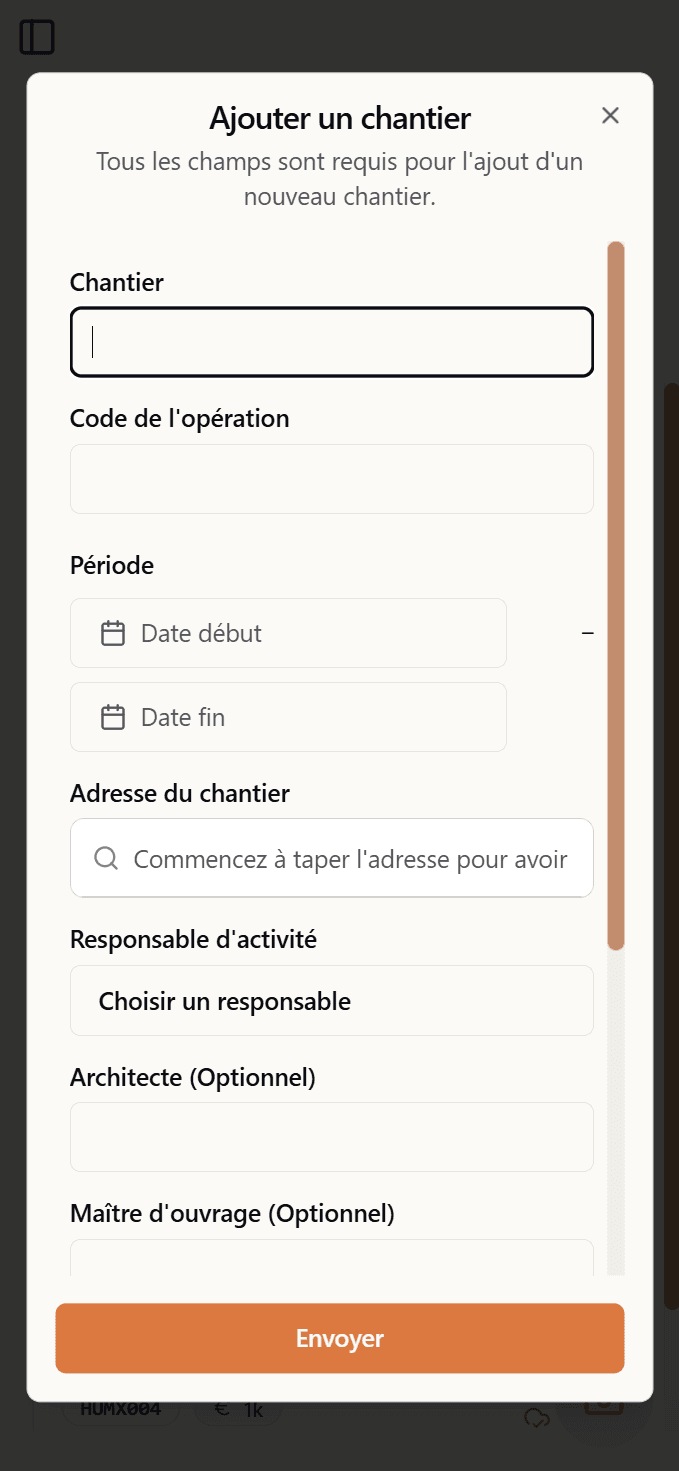Click the Code de l'opération field

click(331, 478)
